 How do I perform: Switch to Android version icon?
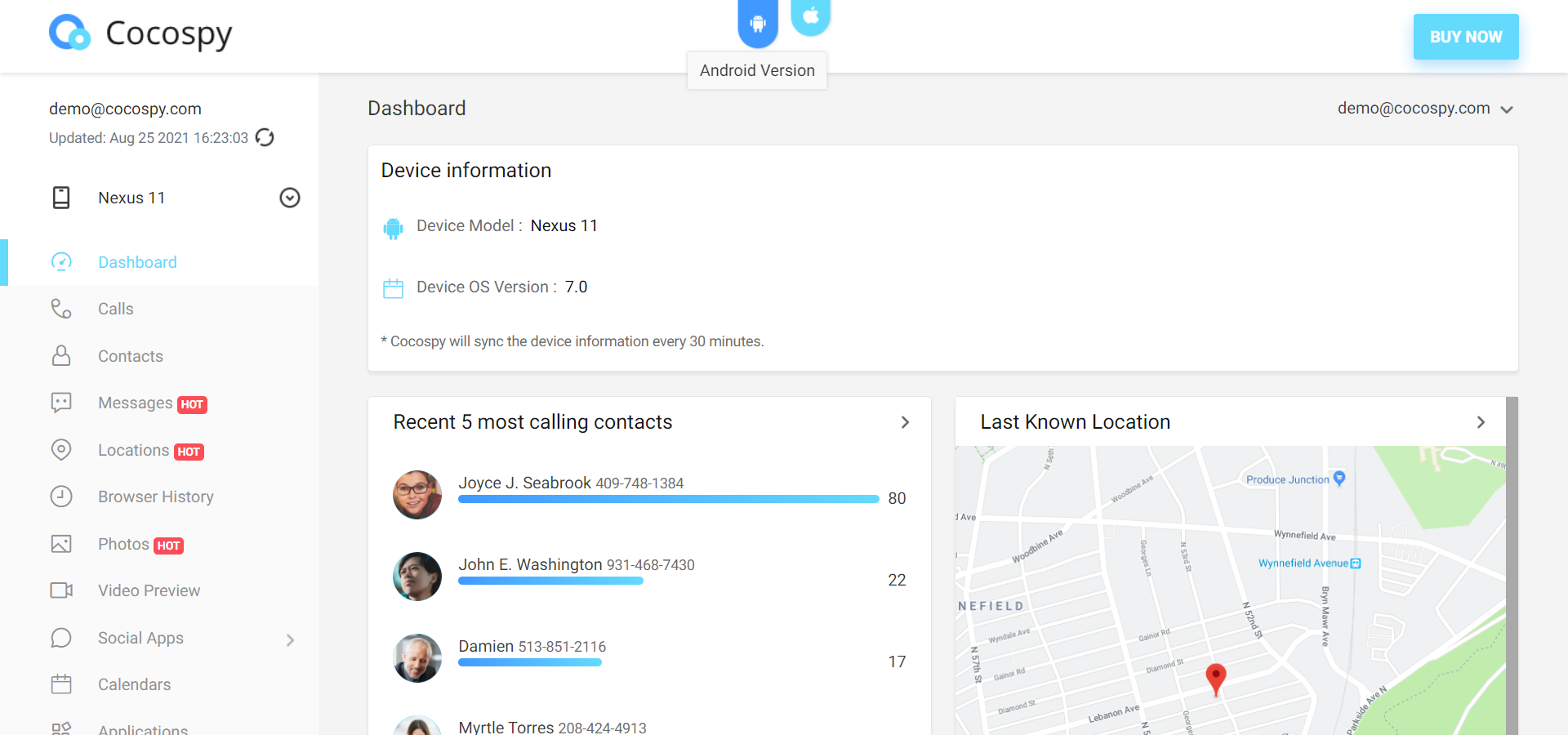758,22
